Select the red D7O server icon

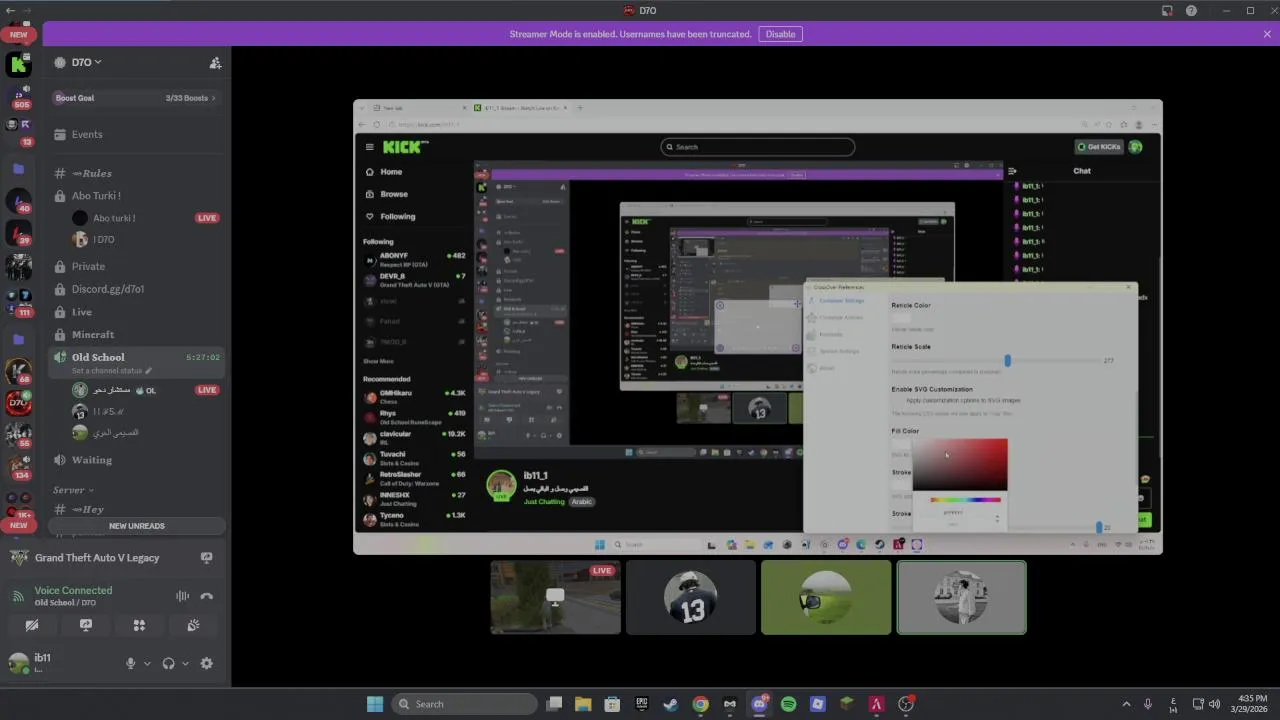pyautogui.click(x=18, y=403)
